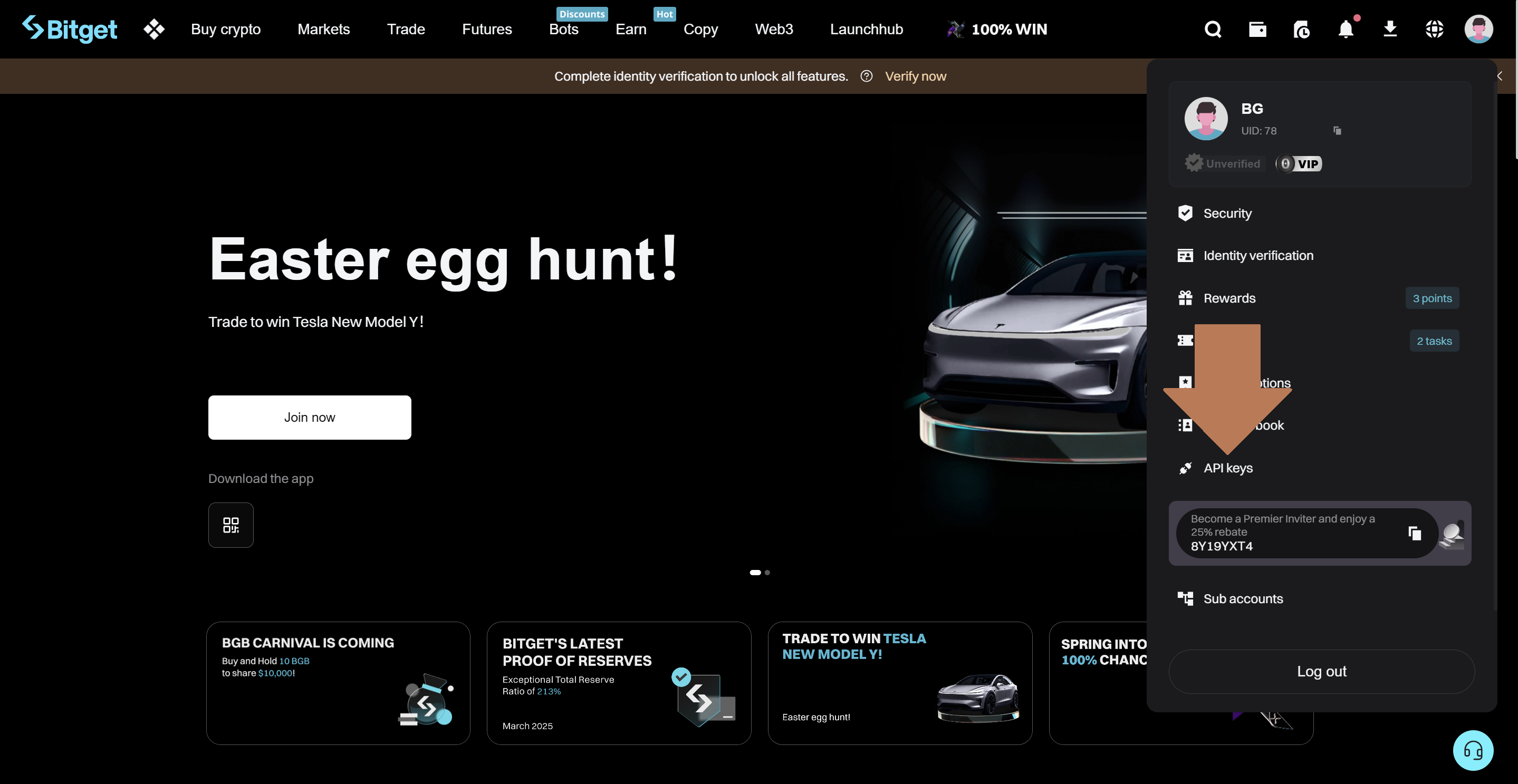Open the apps grid diamond icon
1518x784 pixels.
tap(154, 29)
